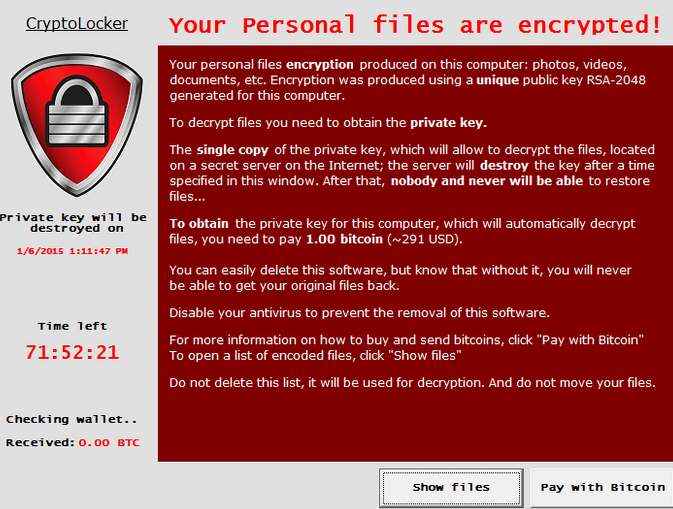Viewport: 673px width, 509px height.
Task: Click the "Disable your antivirus" line
Action: click(x=359, y=313)
